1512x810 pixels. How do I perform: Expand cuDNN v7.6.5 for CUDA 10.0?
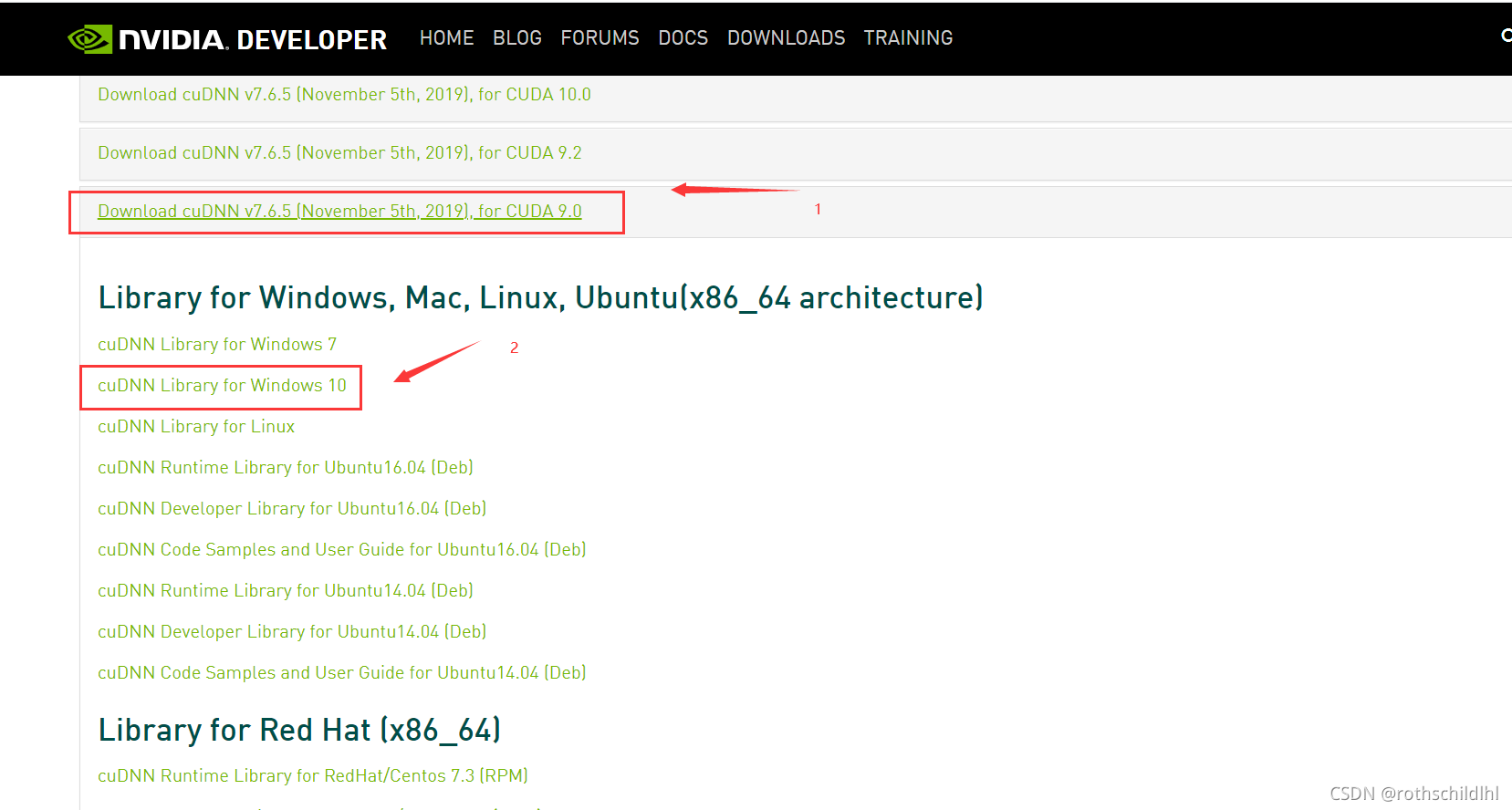344,95
